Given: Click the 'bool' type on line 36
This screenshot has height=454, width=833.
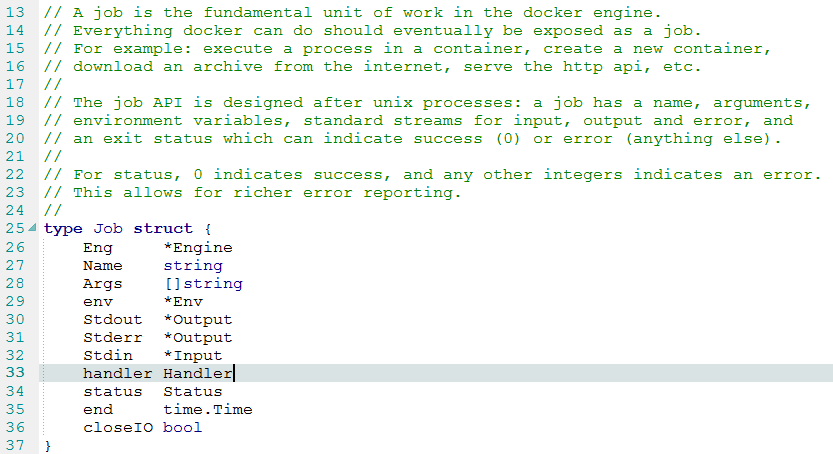Looking at the screenshot, I should click(183, 427).
